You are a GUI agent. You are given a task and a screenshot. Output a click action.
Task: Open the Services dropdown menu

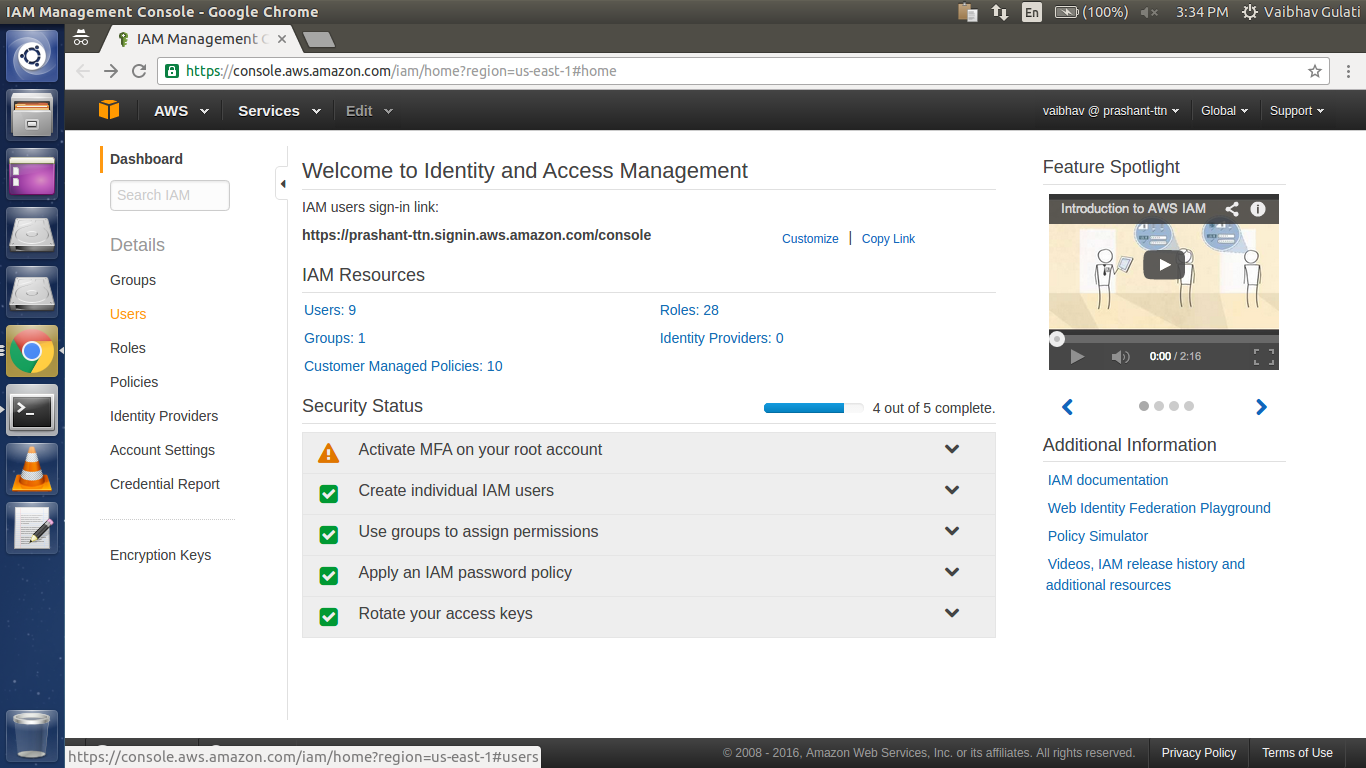point(279,111)
